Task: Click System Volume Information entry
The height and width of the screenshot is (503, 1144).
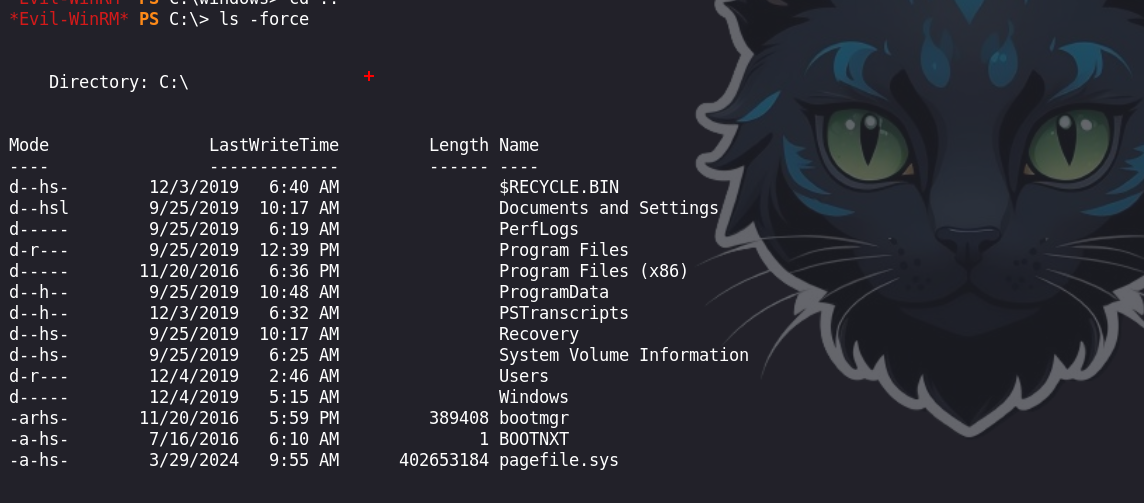Action: pos(624,355)
